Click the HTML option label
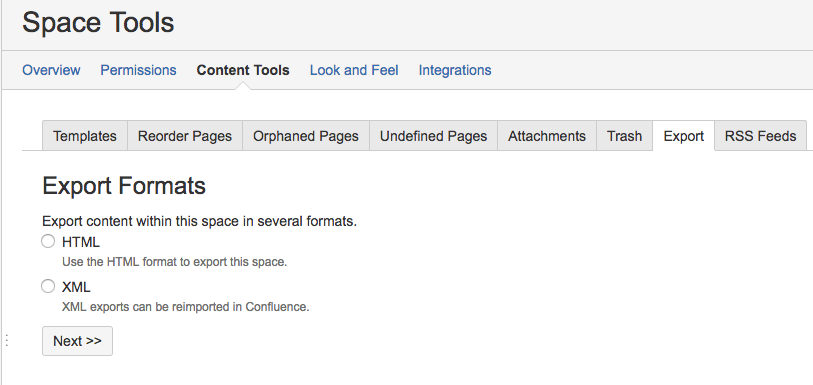The width and height of the screenshot is (813, 385). click(x=81, y=242)
